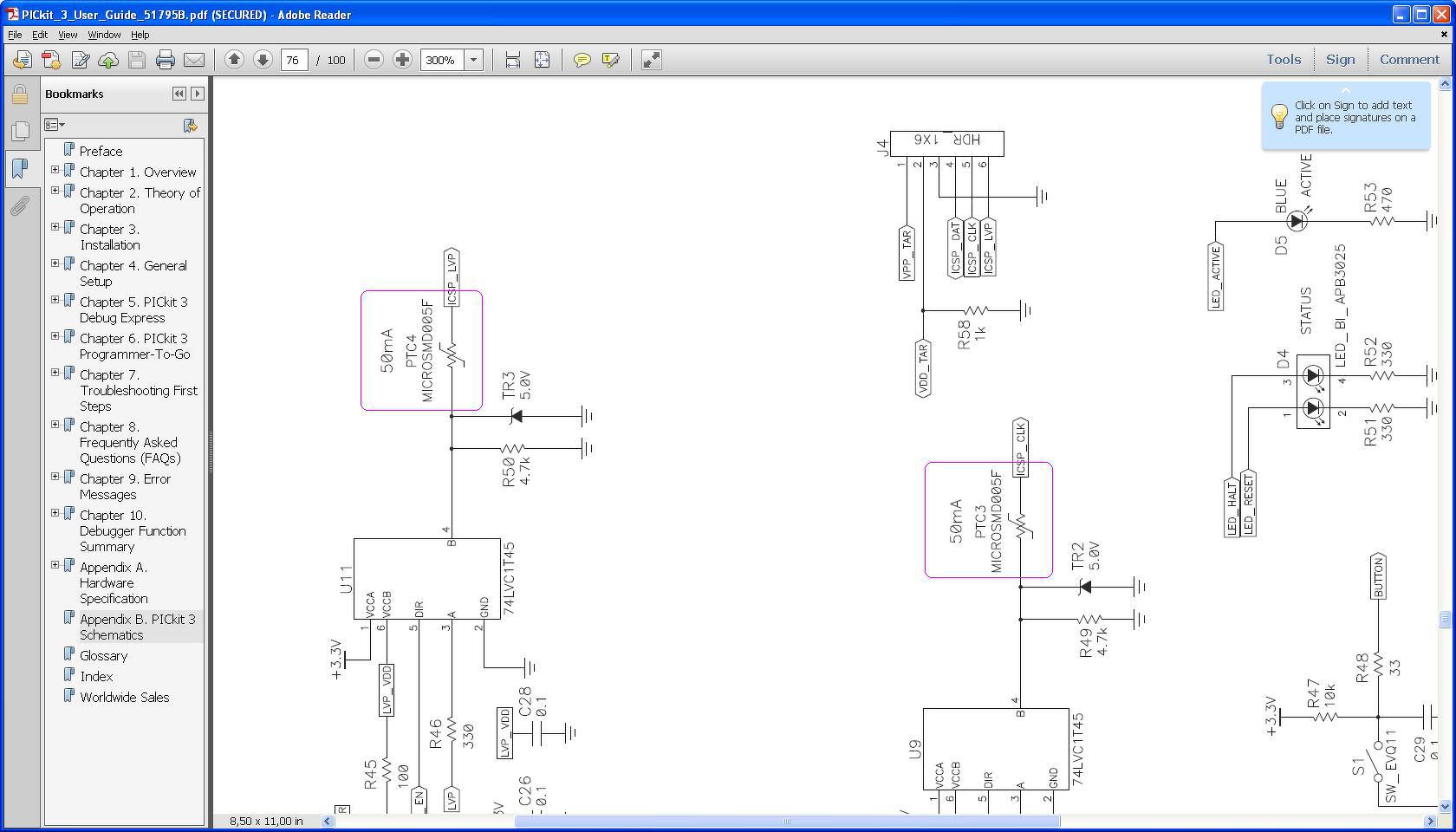Open the Security Settings padlock panel
This screenshot has width=1456, height=832.
[x=20, y=94]
